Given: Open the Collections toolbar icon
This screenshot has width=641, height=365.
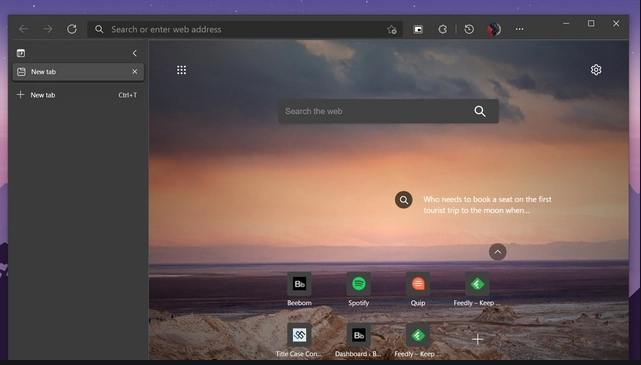Looking at the screenshot, I should tap(418, 29).
